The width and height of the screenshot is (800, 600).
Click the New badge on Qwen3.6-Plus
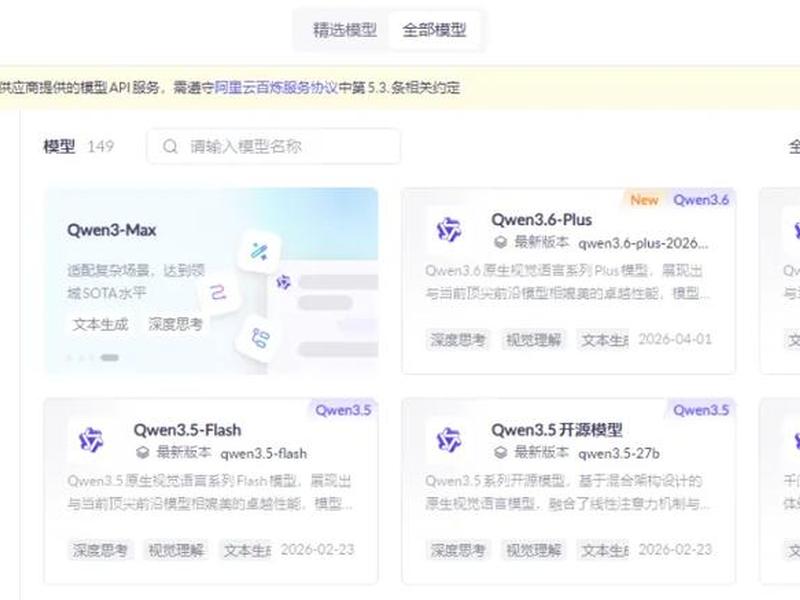(644, 200)
